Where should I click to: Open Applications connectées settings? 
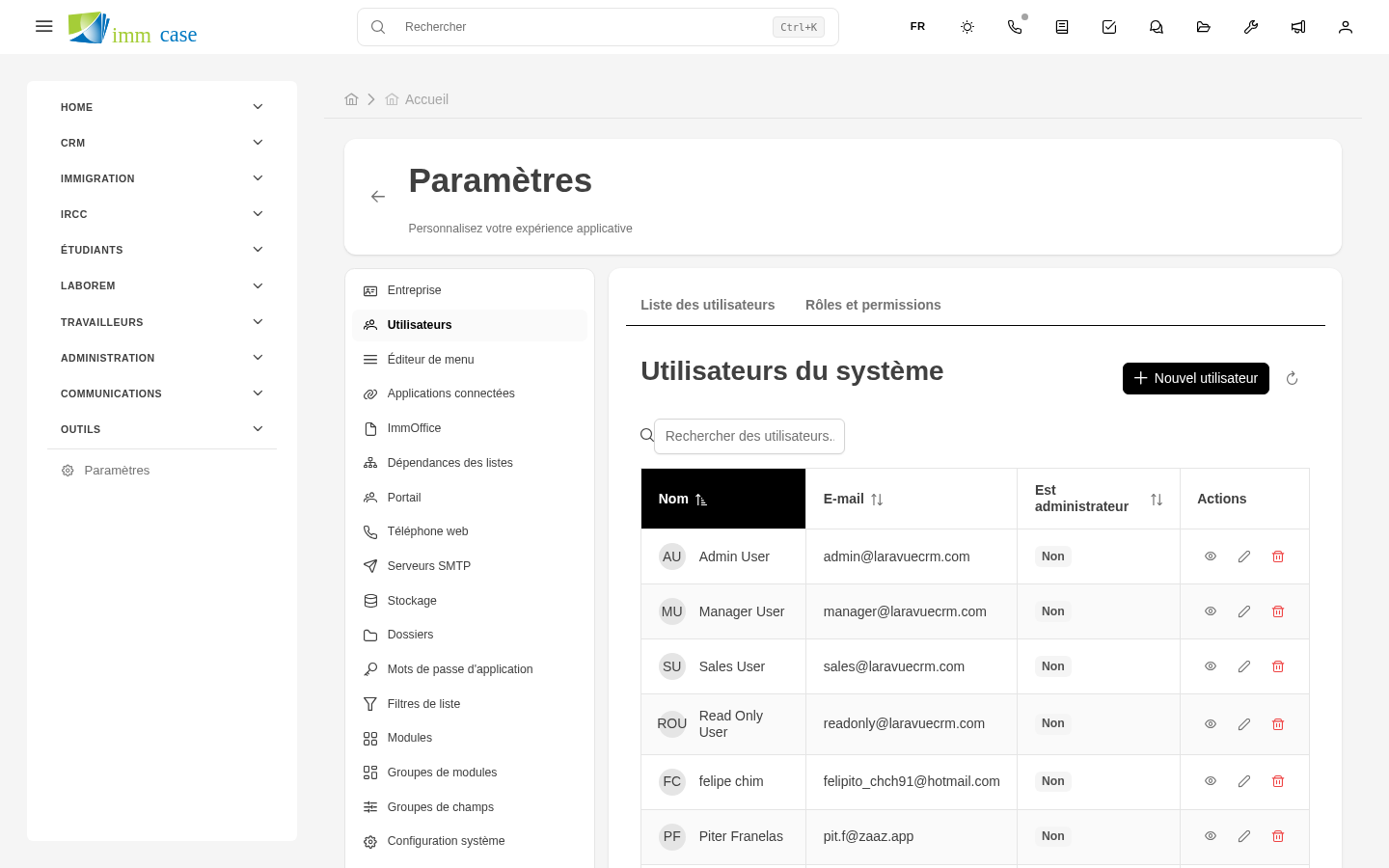470,393
